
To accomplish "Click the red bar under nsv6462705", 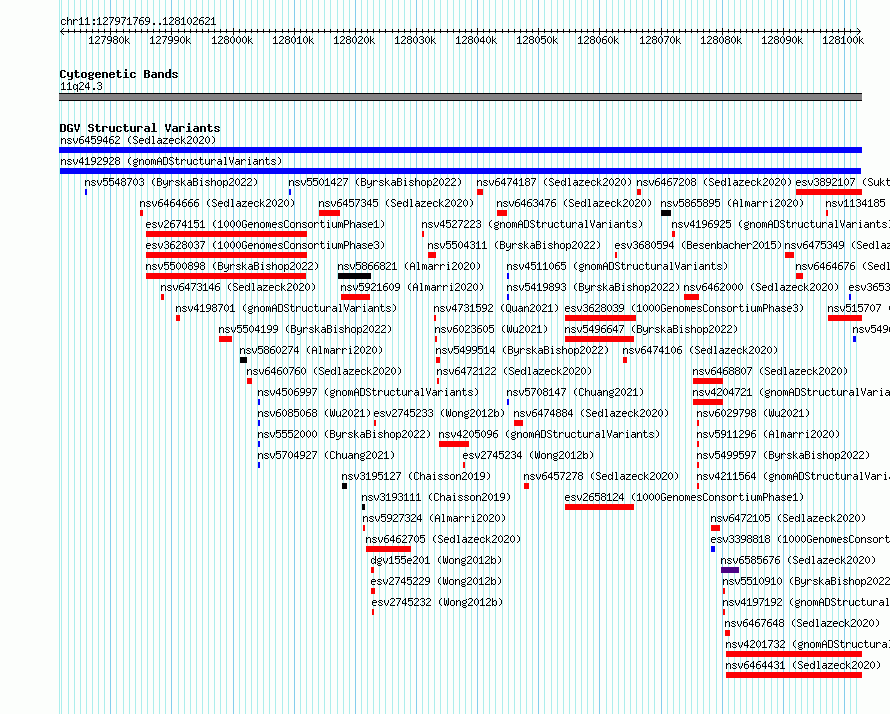I will (x=388, y=549).
